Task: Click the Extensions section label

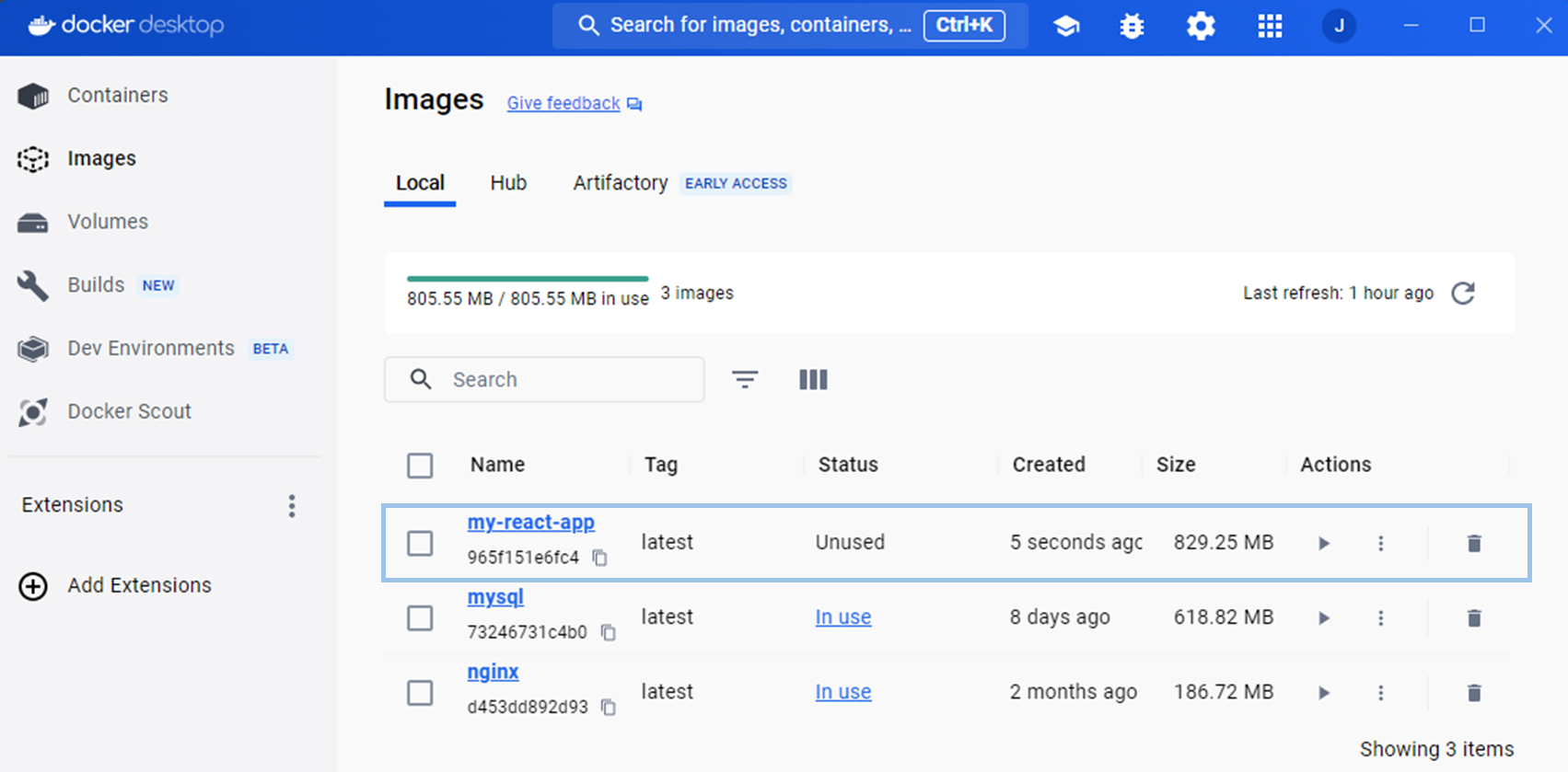Action: click(73, 505)
